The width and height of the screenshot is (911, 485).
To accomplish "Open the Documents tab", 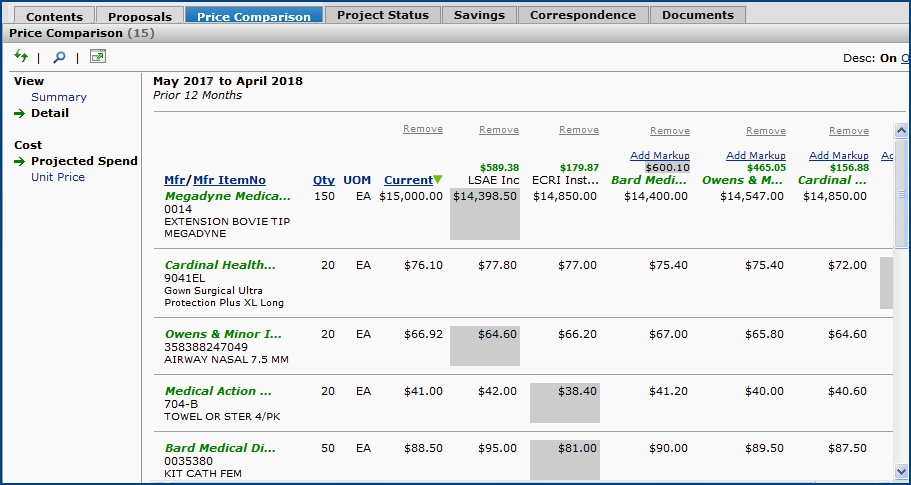I will pos(698,15).
